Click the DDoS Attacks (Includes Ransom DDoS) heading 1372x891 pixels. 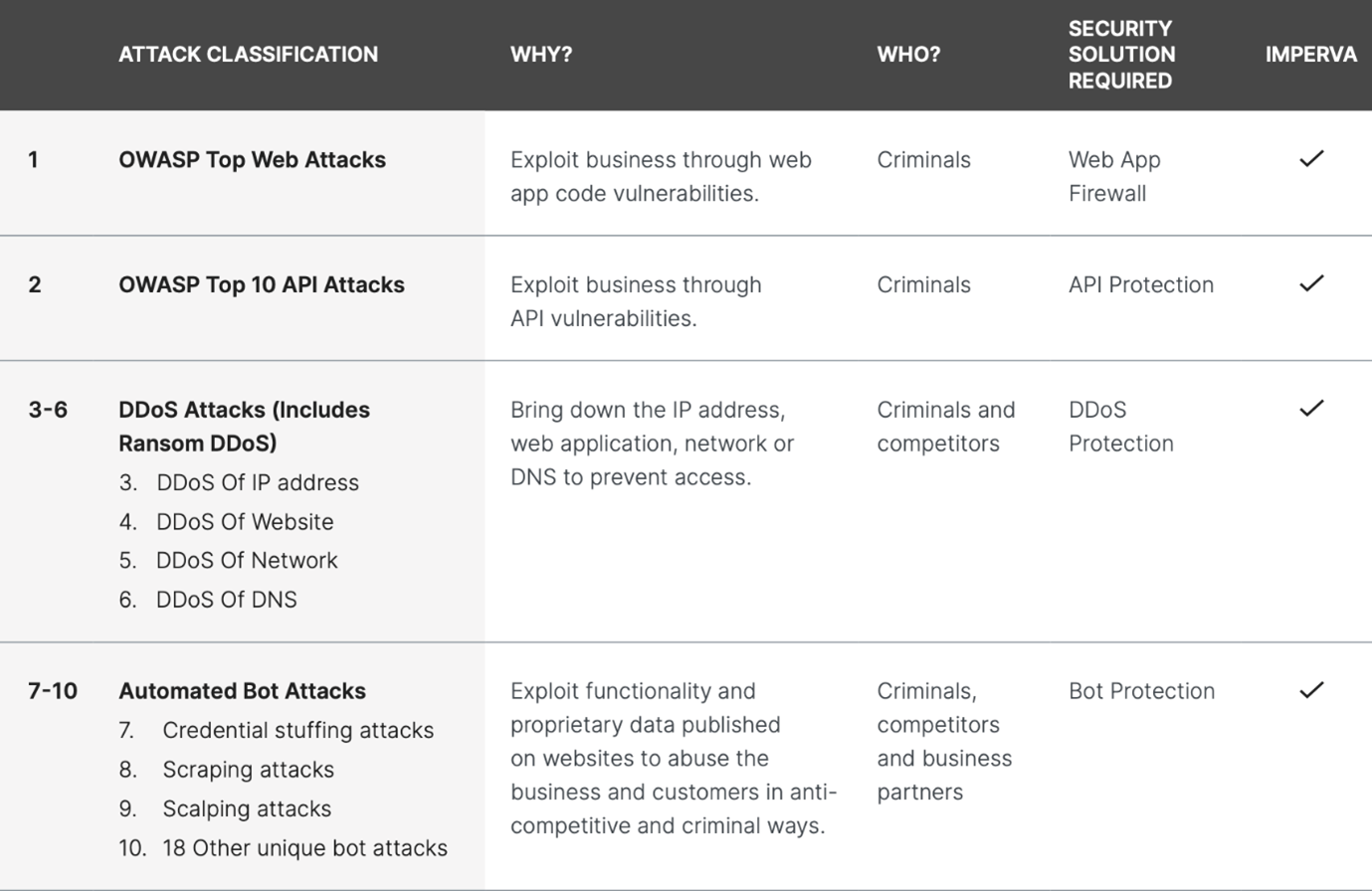point(244,427)
